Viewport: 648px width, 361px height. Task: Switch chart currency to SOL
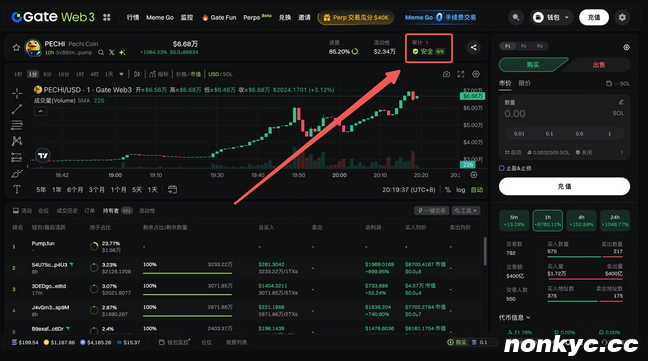point(228,74)
